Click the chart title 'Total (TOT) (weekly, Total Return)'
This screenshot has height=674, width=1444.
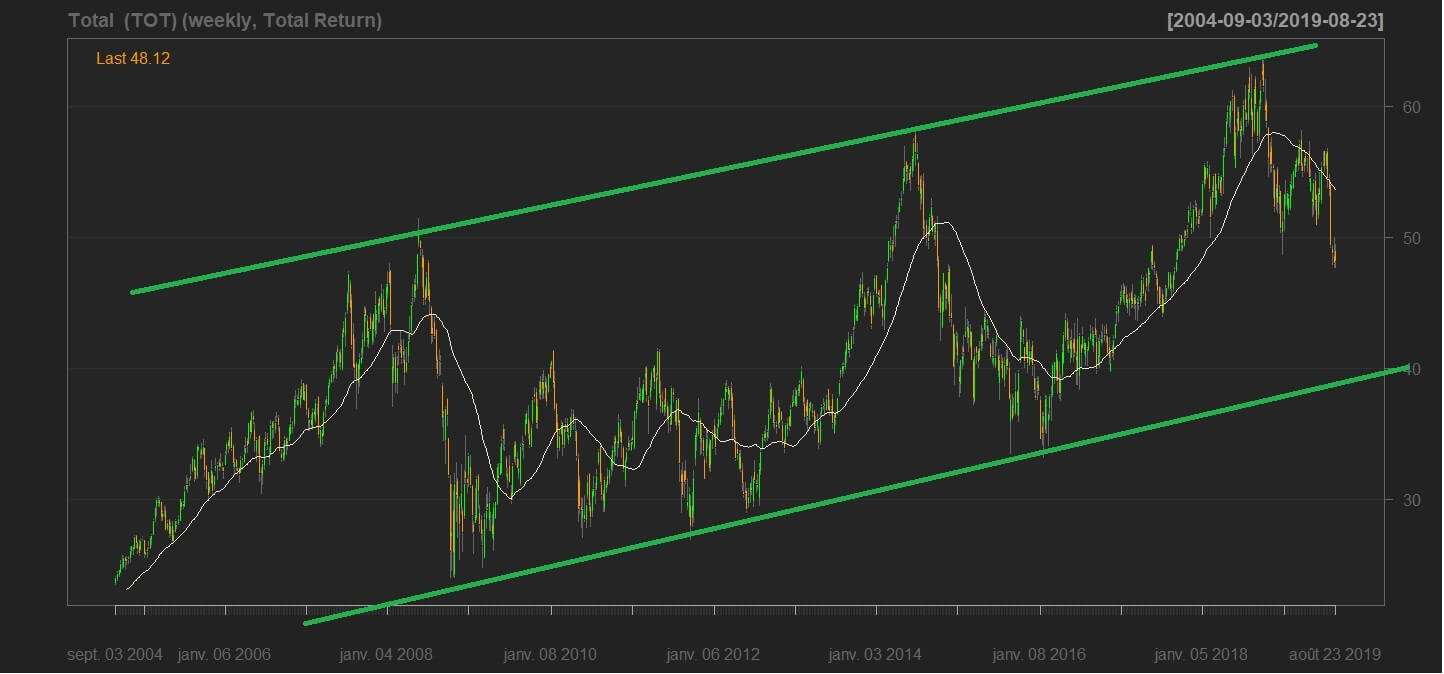click(225, 20)
